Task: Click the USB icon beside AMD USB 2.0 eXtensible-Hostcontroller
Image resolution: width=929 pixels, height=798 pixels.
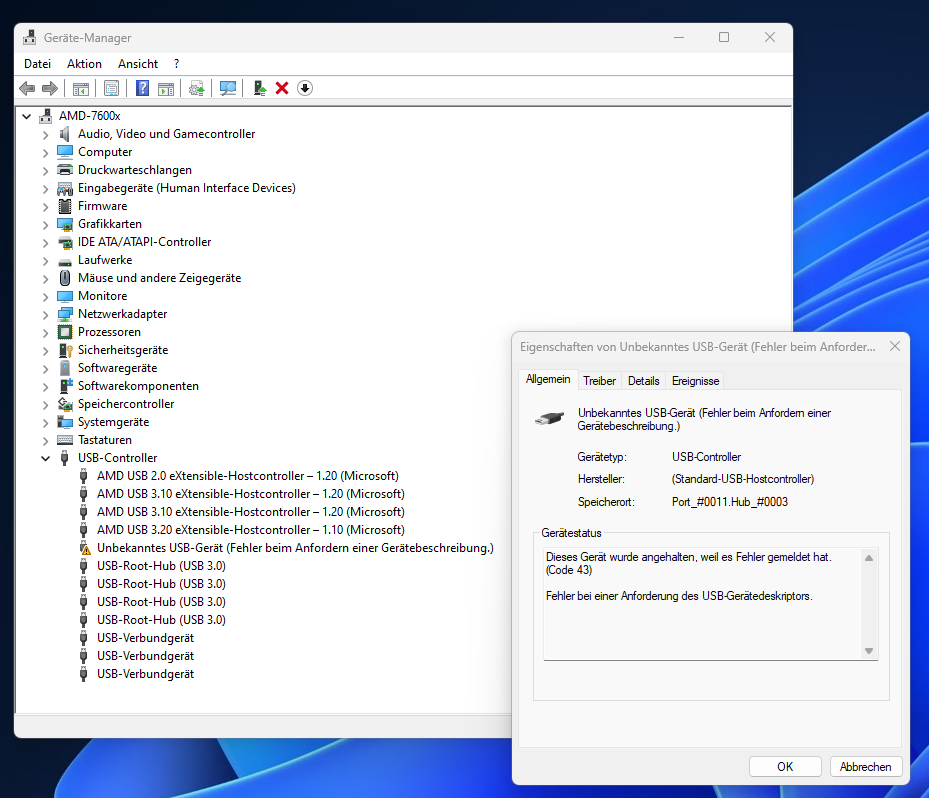Action: pos(84,476)
